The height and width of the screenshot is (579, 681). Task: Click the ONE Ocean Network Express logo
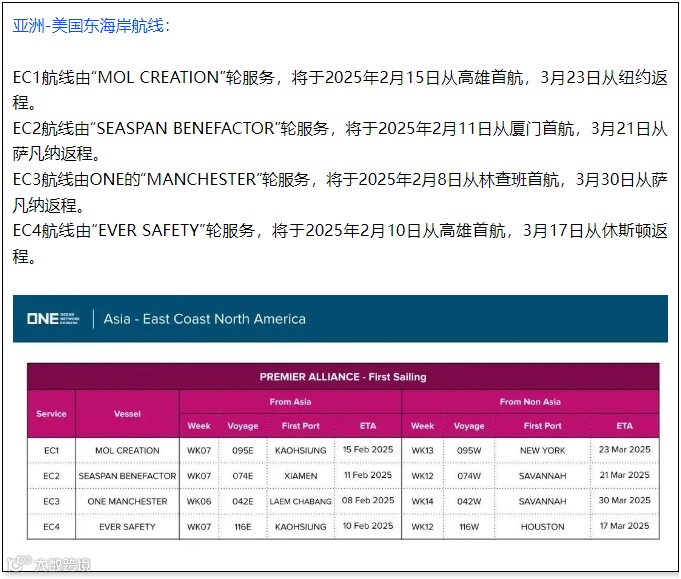[53, 319]
